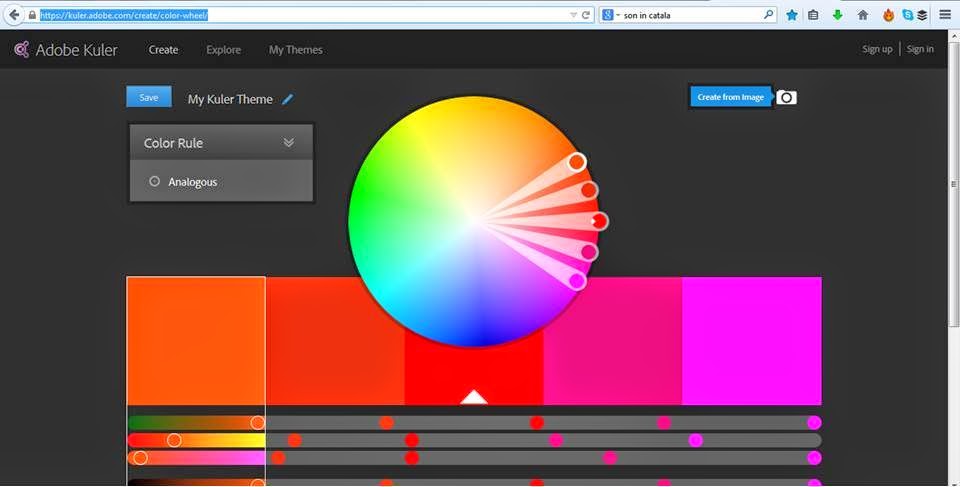Click the topmost orange handle on color wheel
960x487 pixels.
(x=577, y=162)
